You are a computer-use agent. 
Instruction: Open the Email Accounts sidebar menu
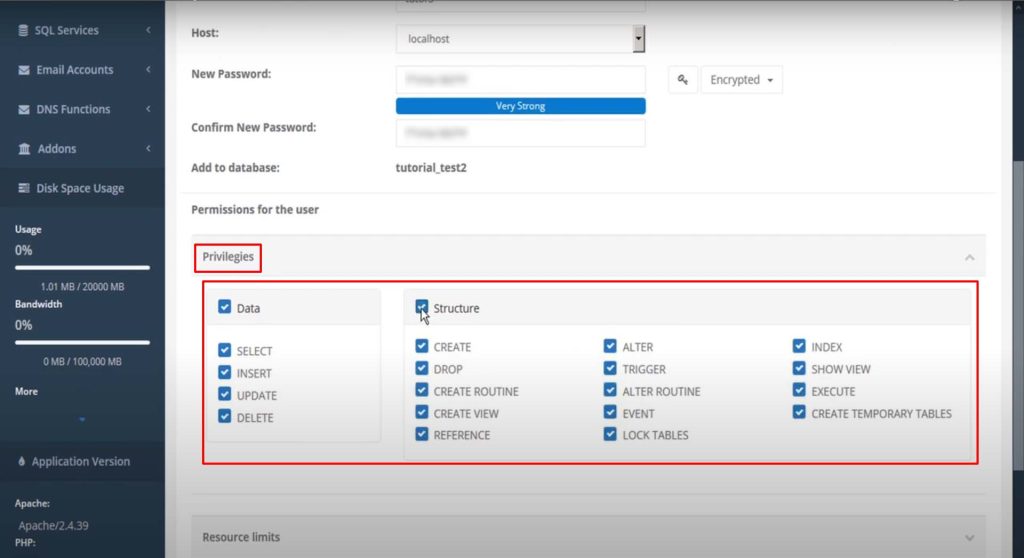pyautogui.click(x=82, y=70)
